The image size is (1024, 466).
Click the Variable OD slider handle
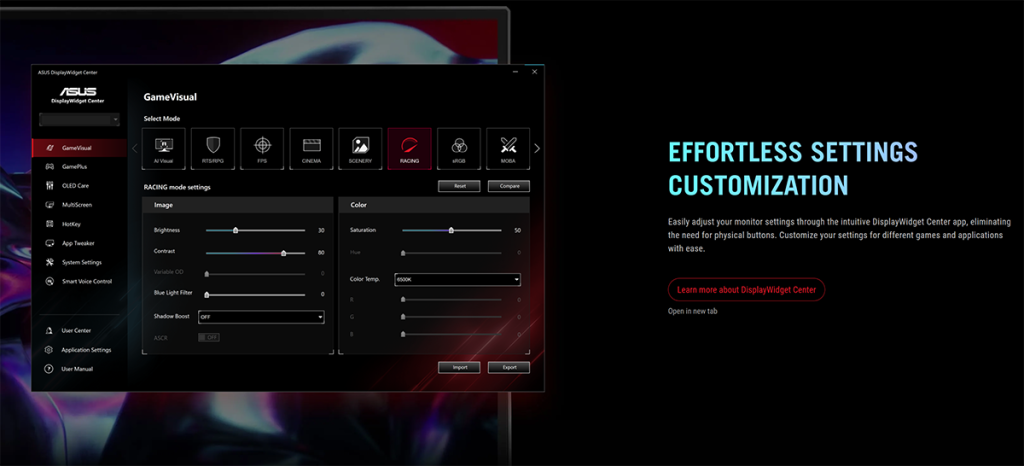click(207, 274)
